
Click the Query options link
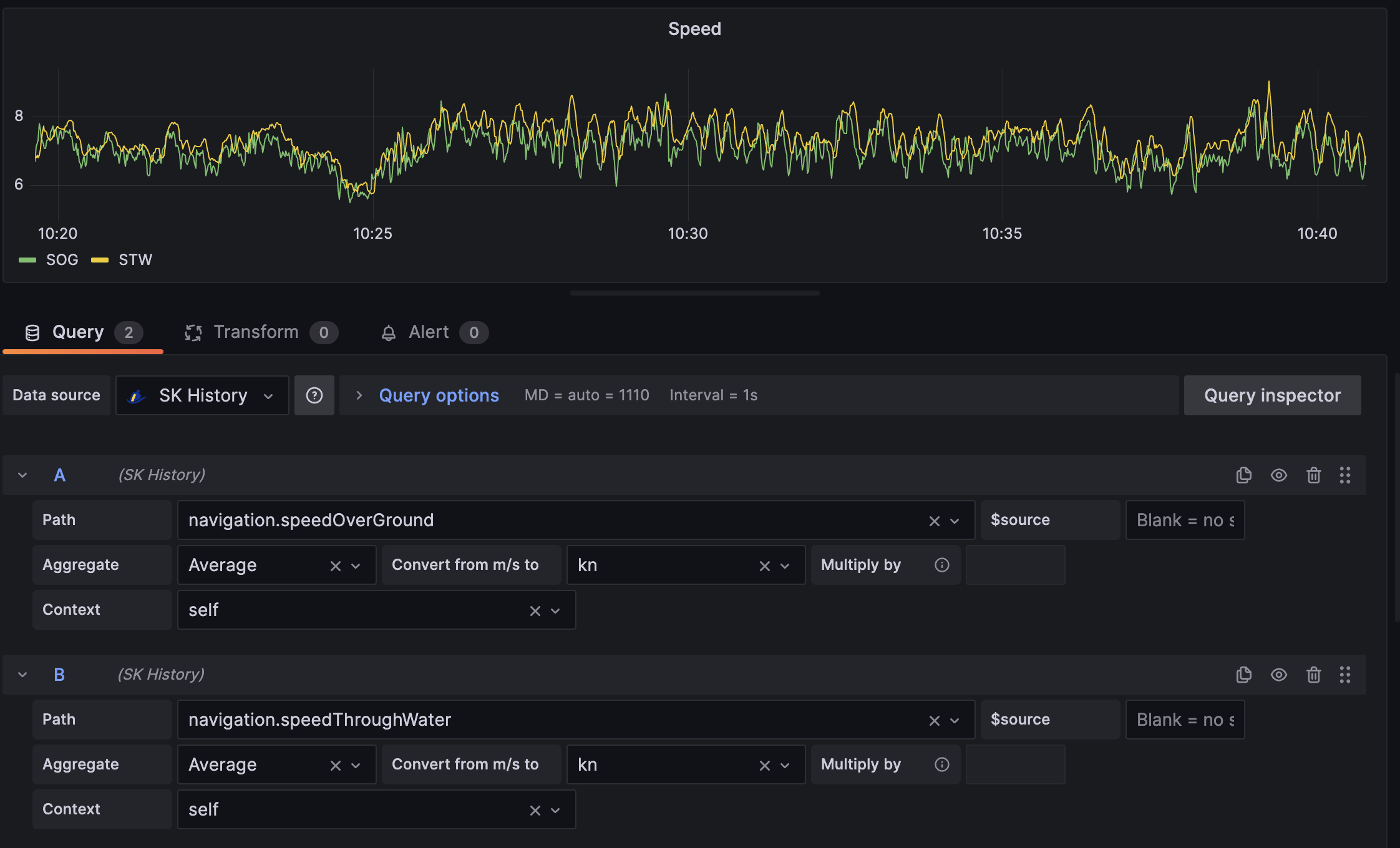[439, 395]
